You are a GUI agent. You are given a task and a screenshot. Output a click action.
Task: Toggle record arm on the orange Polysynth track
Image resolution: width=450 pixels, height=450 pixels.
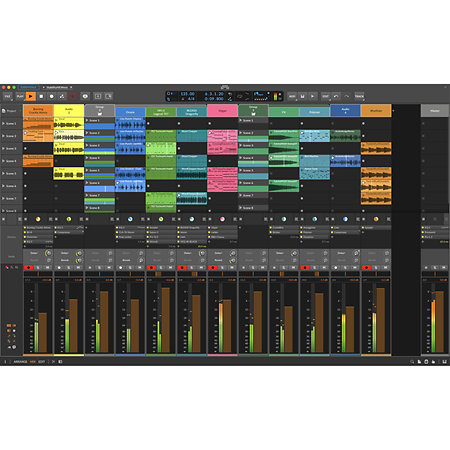click(366, 268)
